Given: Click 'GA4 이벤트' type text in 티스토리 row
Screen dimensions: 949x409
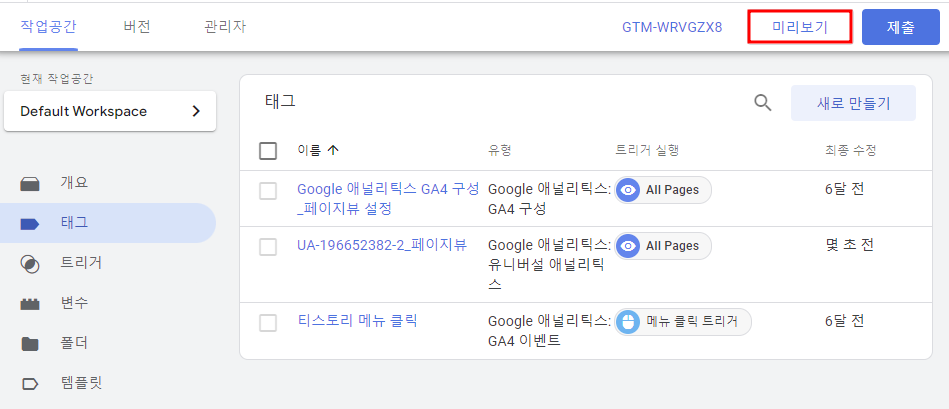Looking at the screenshot, I should 524,341.
